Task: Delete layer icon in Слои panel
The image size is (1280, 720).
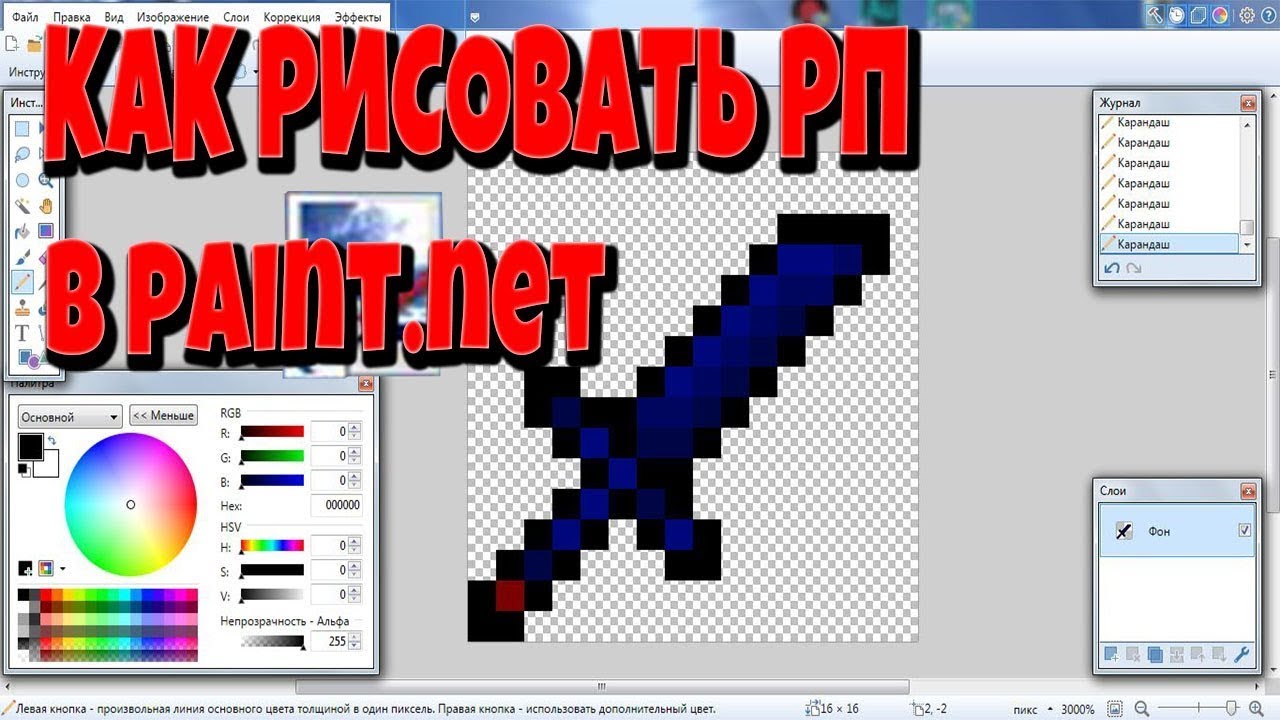Action: [1133, 655]
